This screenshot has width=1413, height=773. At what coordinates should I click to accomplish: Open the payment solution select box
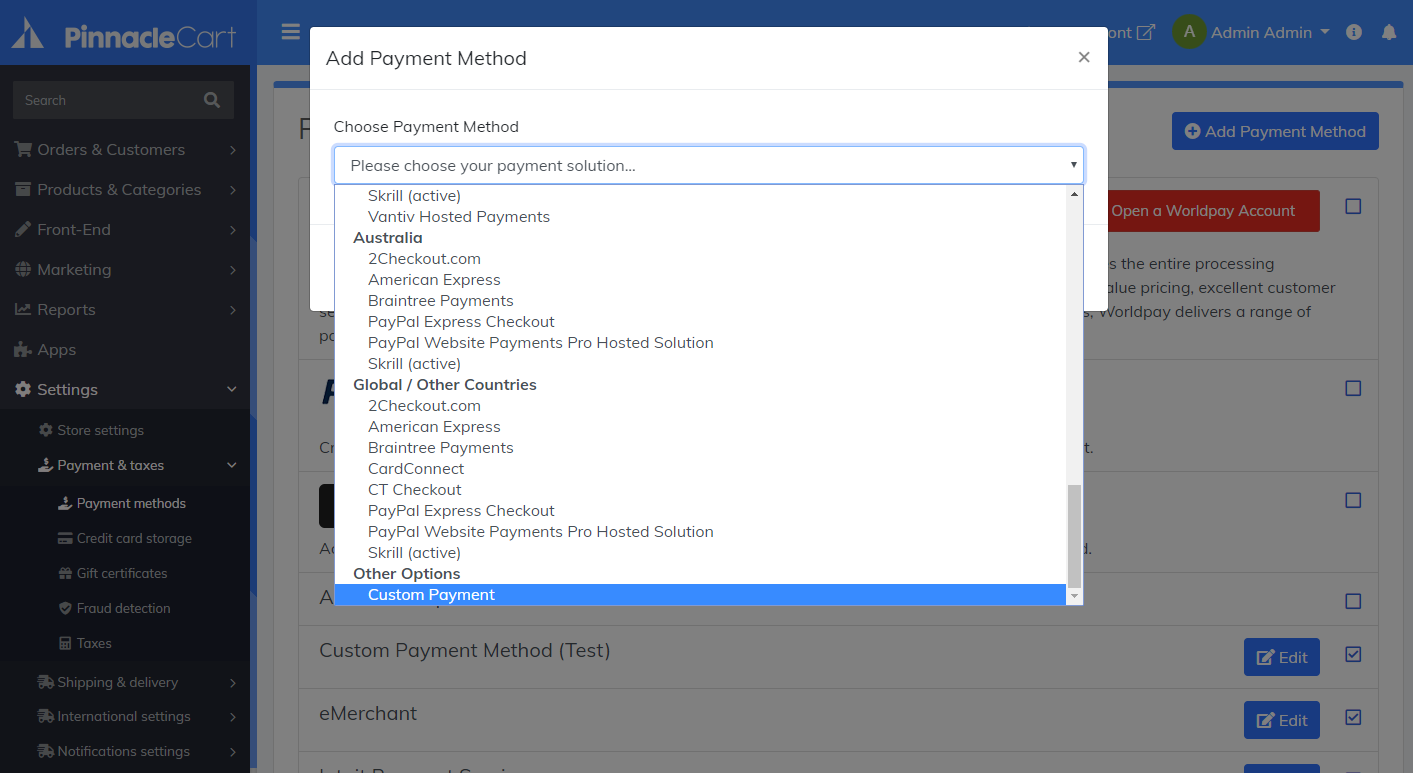click(709, 165)
